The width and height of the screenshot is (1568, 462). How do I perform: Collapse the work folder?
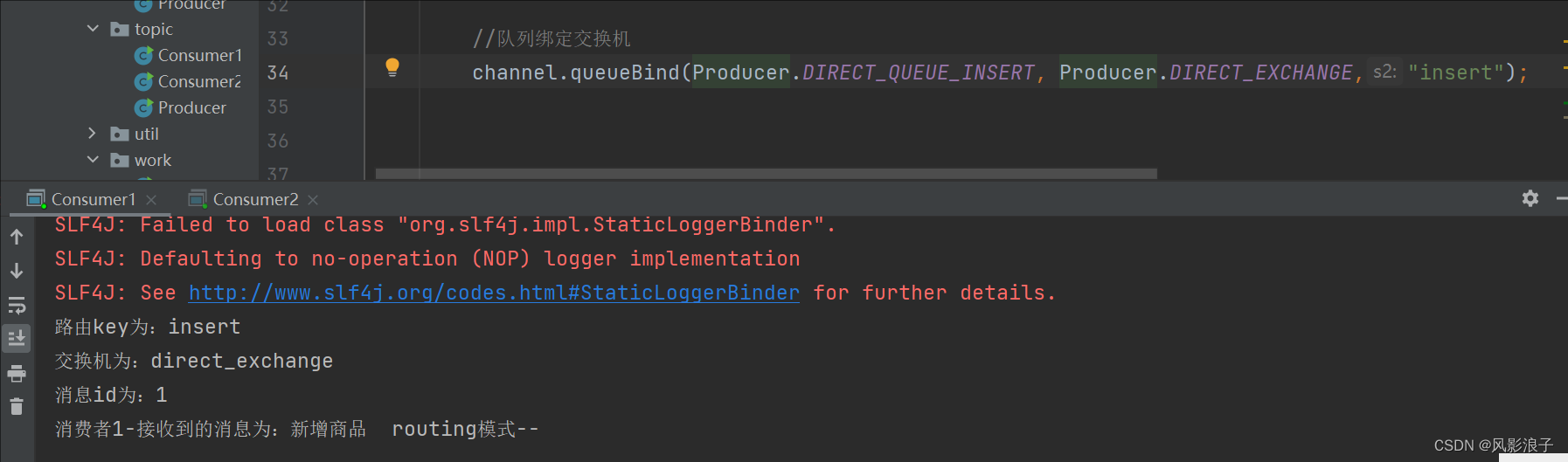tap(93, 160)
